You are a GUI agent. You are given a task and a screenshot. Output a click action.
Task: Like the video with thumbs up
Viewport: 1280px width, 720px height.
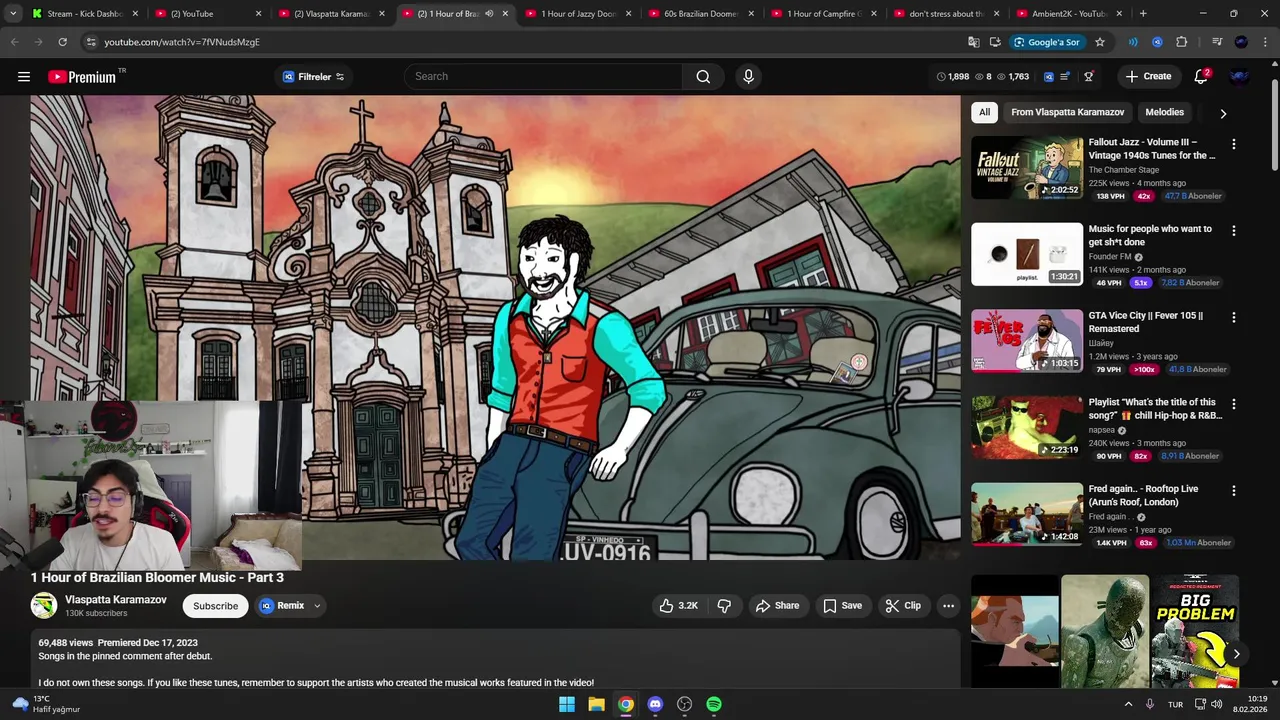pos(678,605)
